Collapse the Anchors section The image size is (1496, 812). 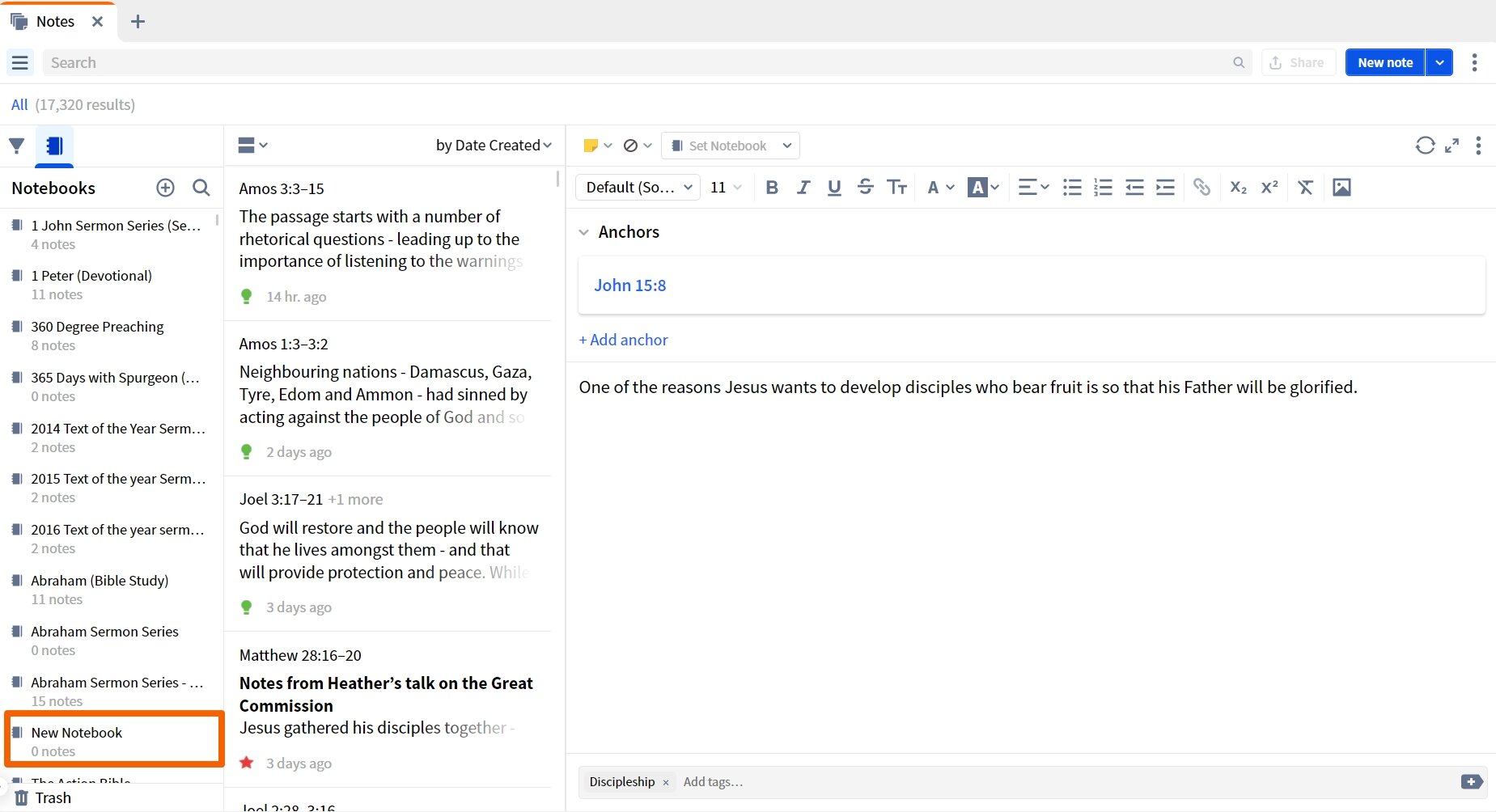[584, 232]
